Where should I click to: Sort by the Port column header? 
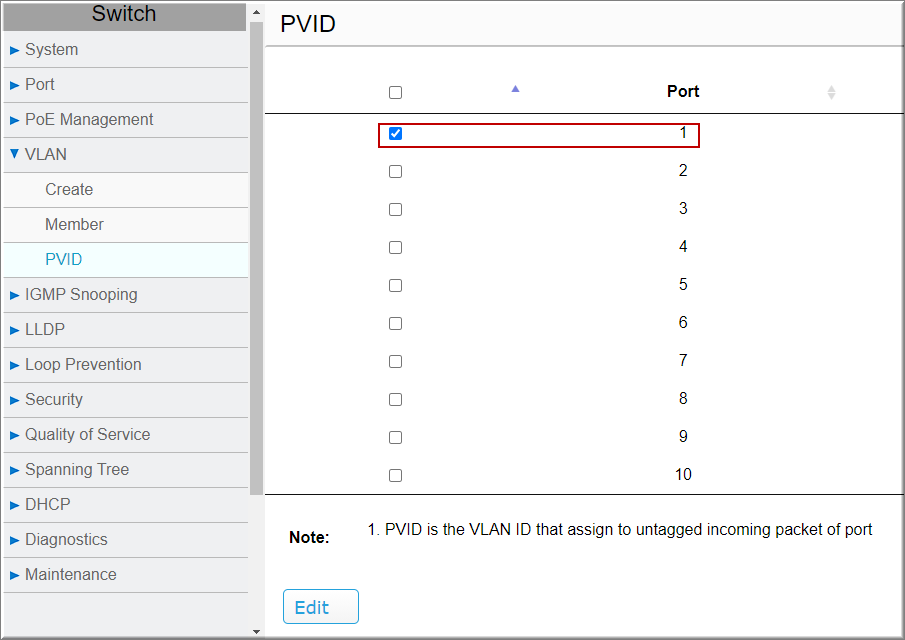683,91
